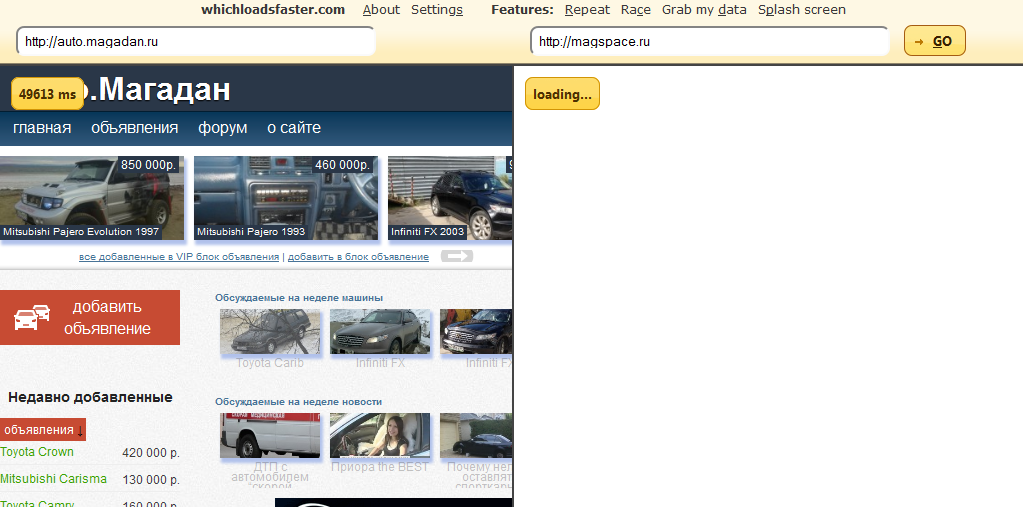Viewport: 1023px width, 507px height.
Task: Click добавить в блок объявление link
Action: [x=358, y=258]
